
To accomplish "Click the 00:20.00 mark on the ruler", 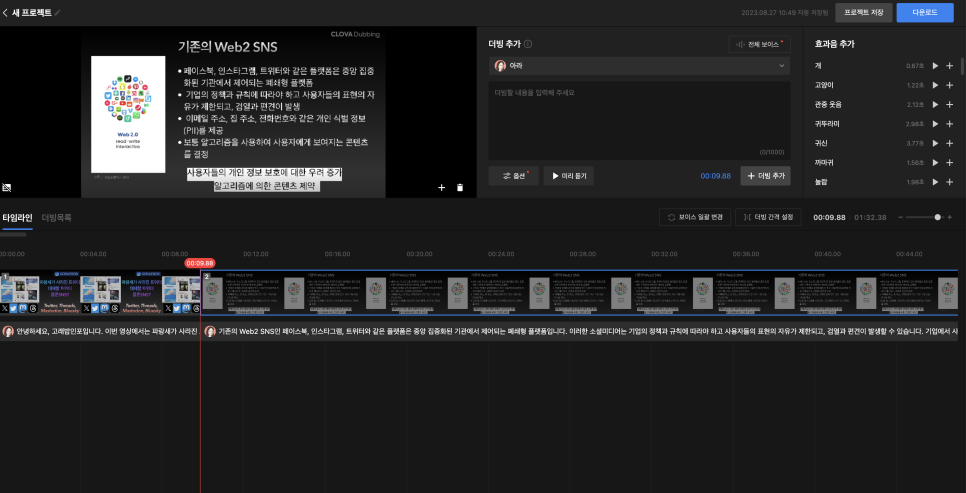I will pyautogui.click(x=419, y=254).
